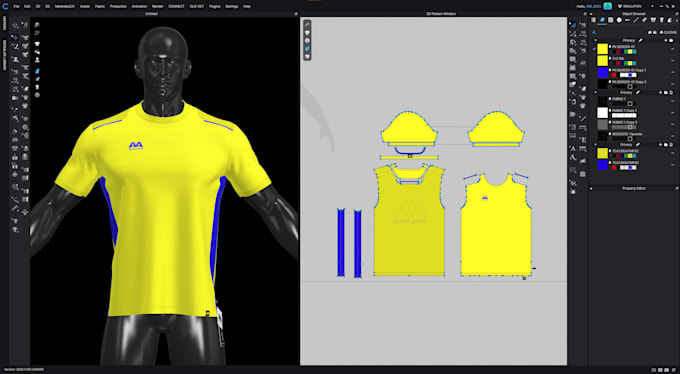Click the CLO logo in the top-left corner

pos(5,6)
